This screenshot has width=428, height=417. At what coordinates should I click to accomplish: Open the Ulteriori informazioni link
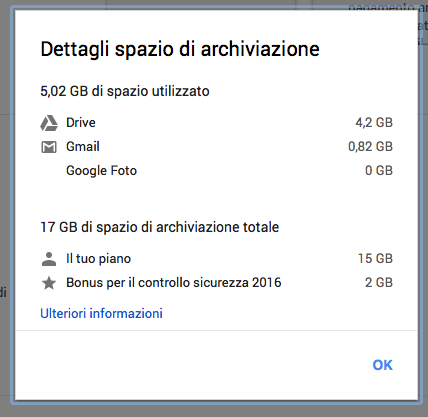[x=101, y=313]
